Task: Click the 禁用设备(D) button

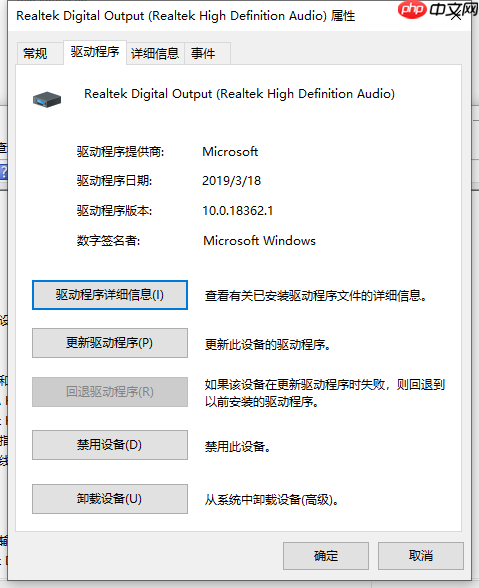Action: coord(110,445)
